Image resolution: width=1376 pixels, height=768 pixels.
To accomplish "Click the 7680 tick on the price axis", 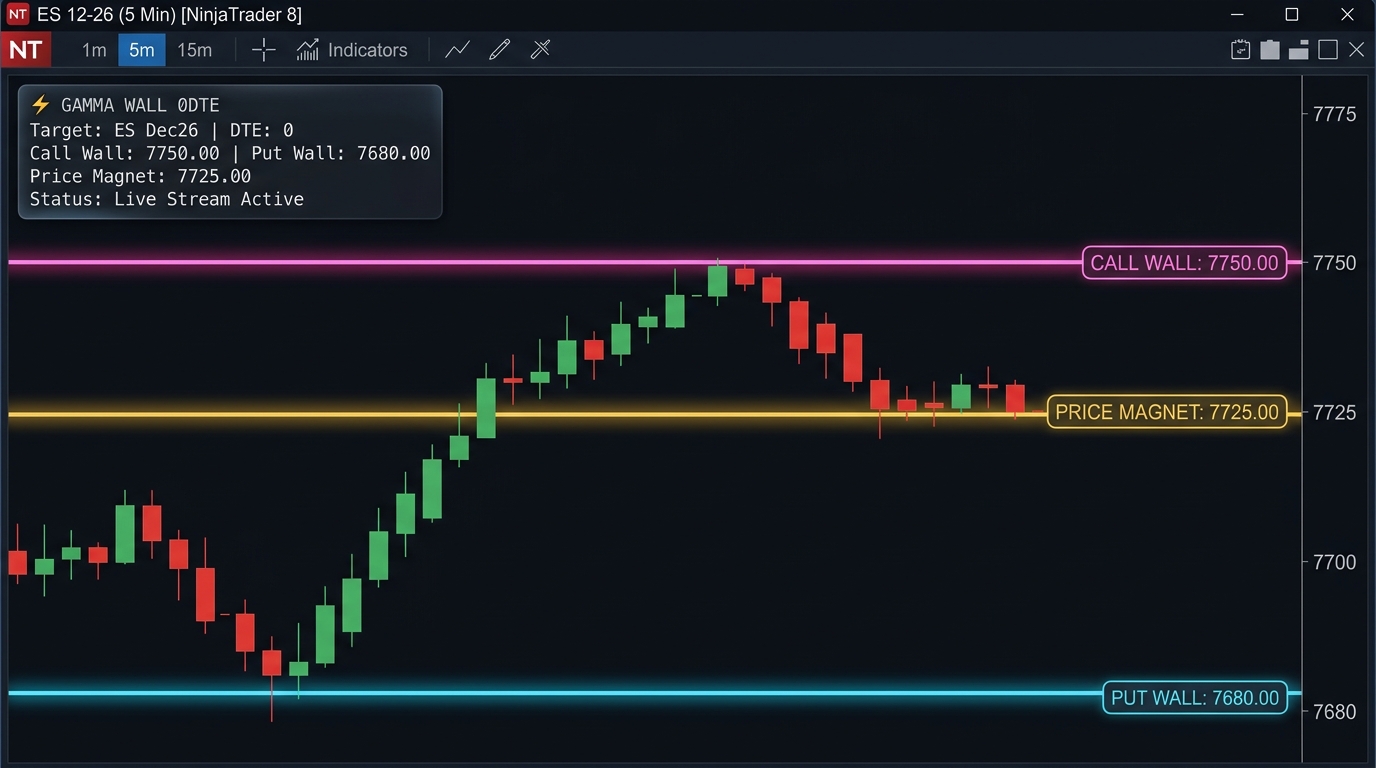I will pyautogui.click(x=1334, y=712).
